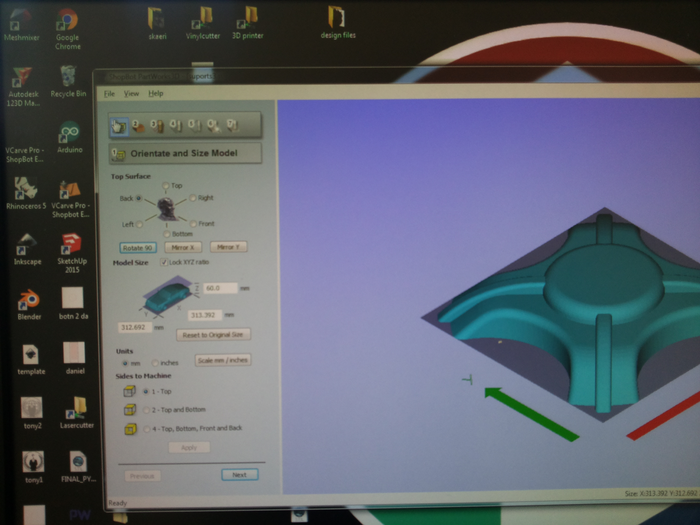This screenshot has height=525, width=700.
Task: Select Left as the top surface
Action: tap(139, 224)
